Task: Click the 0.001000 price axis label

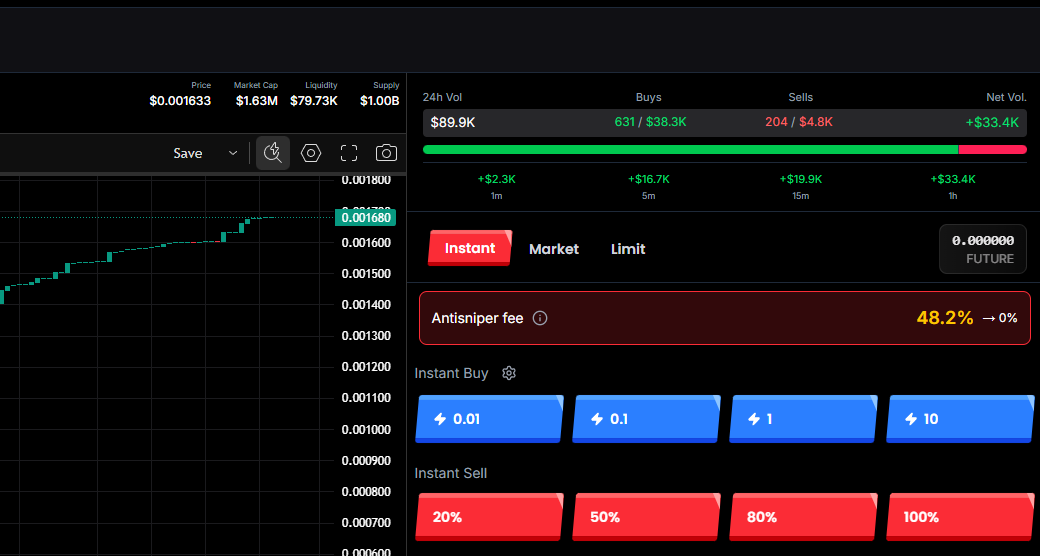Action: 366,429
